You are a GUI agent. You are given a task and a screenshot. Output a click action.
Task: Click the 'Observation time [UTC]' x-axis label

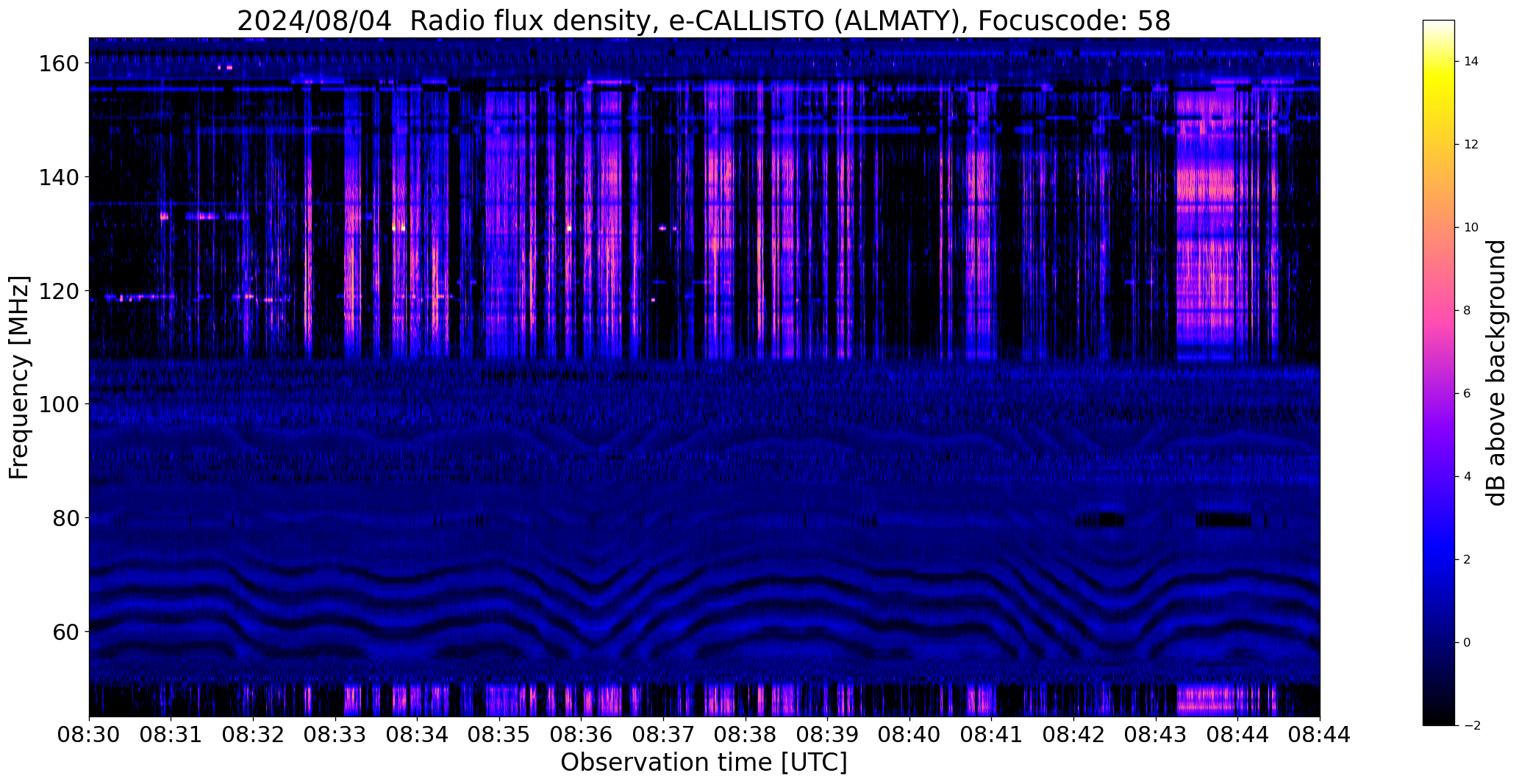click(704, 763)
